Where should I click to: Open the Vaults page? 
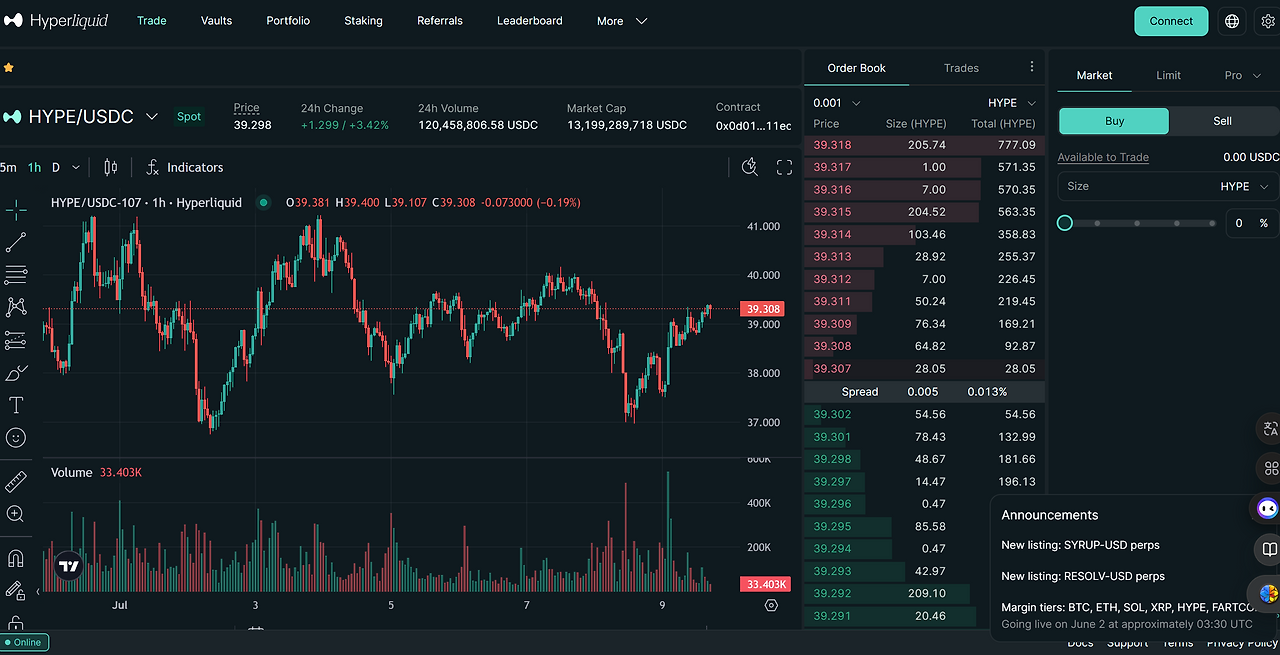[216, 21]
